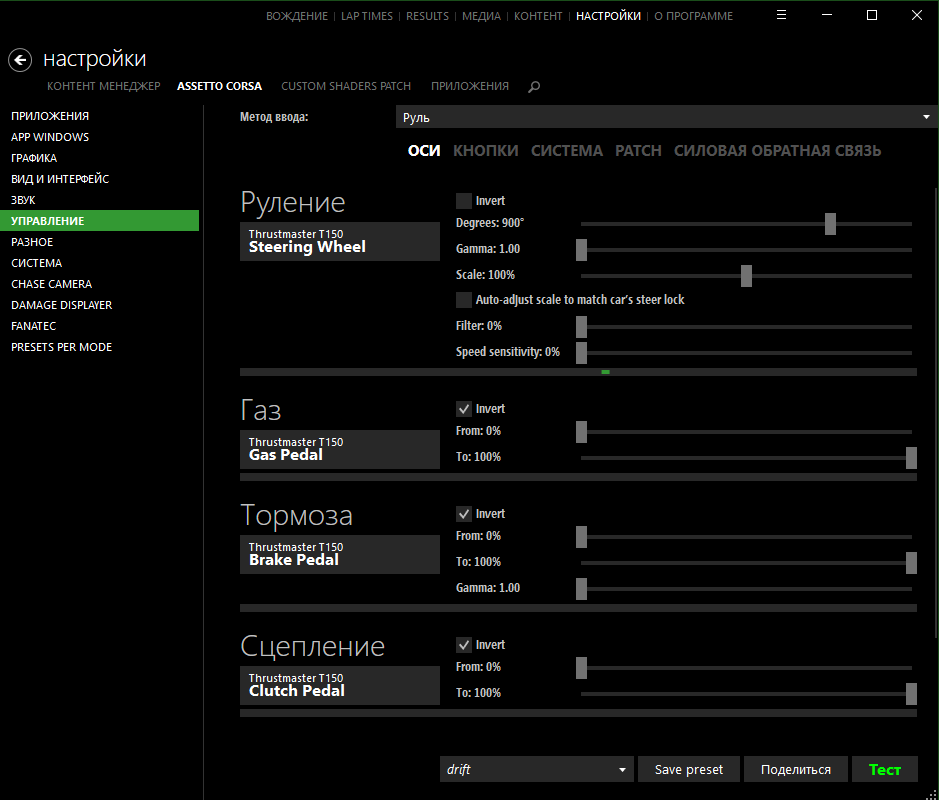The height and width of the screenshot is (800, 939).
Task: Open the Метод ввода dropdown showing Руль
Action: (667, 117)
